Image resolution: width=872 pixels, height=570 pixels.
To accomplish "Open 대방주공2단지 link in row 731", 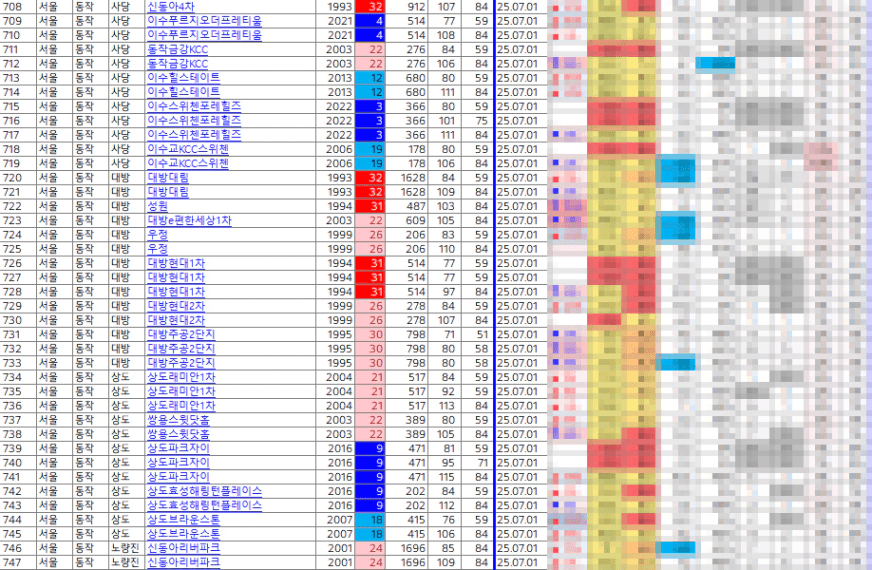I will tap(181, 335).
